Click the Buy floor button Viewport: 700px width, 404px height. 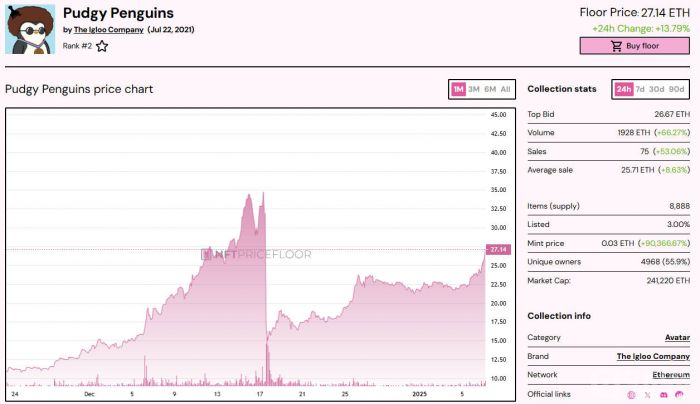point(634,46)
